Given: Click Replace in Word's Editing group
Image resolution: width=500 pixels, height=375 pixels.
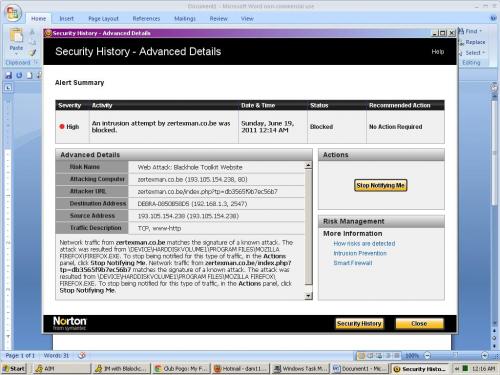Looking at the screenshot, I should pyautogui.click(x=472, y=42).
